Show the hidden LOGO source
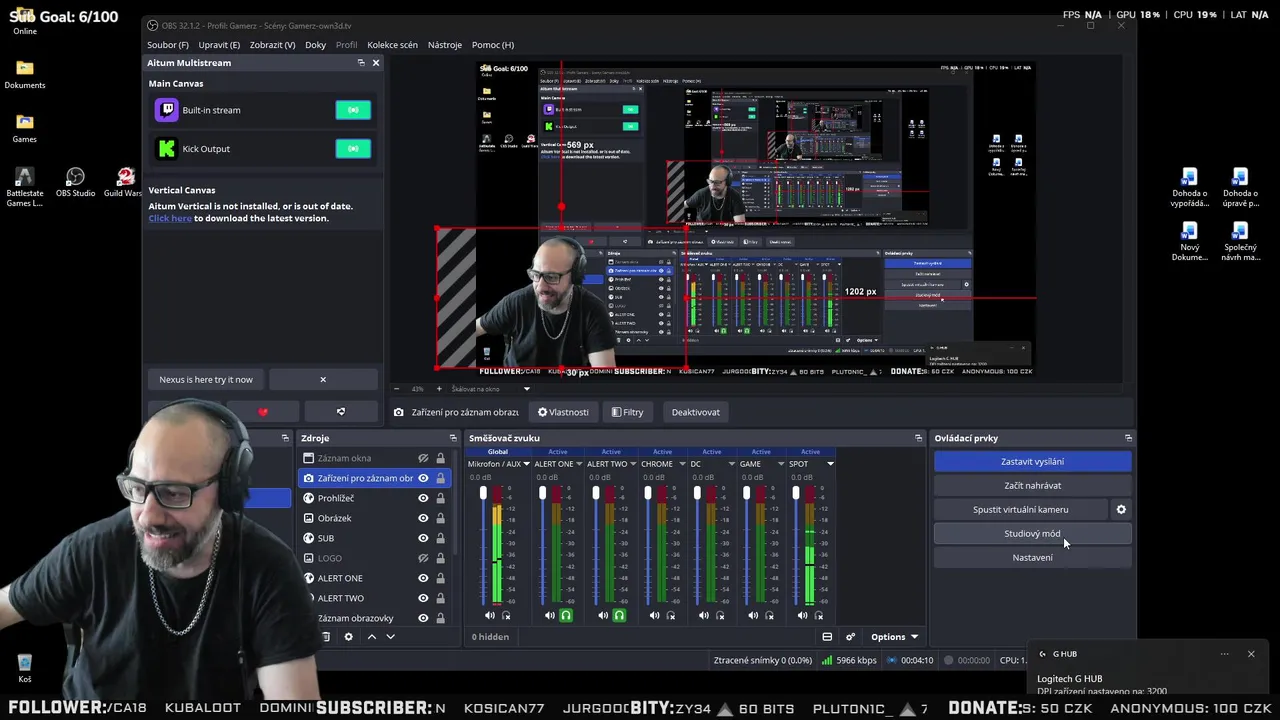 (x=423, y=558)
